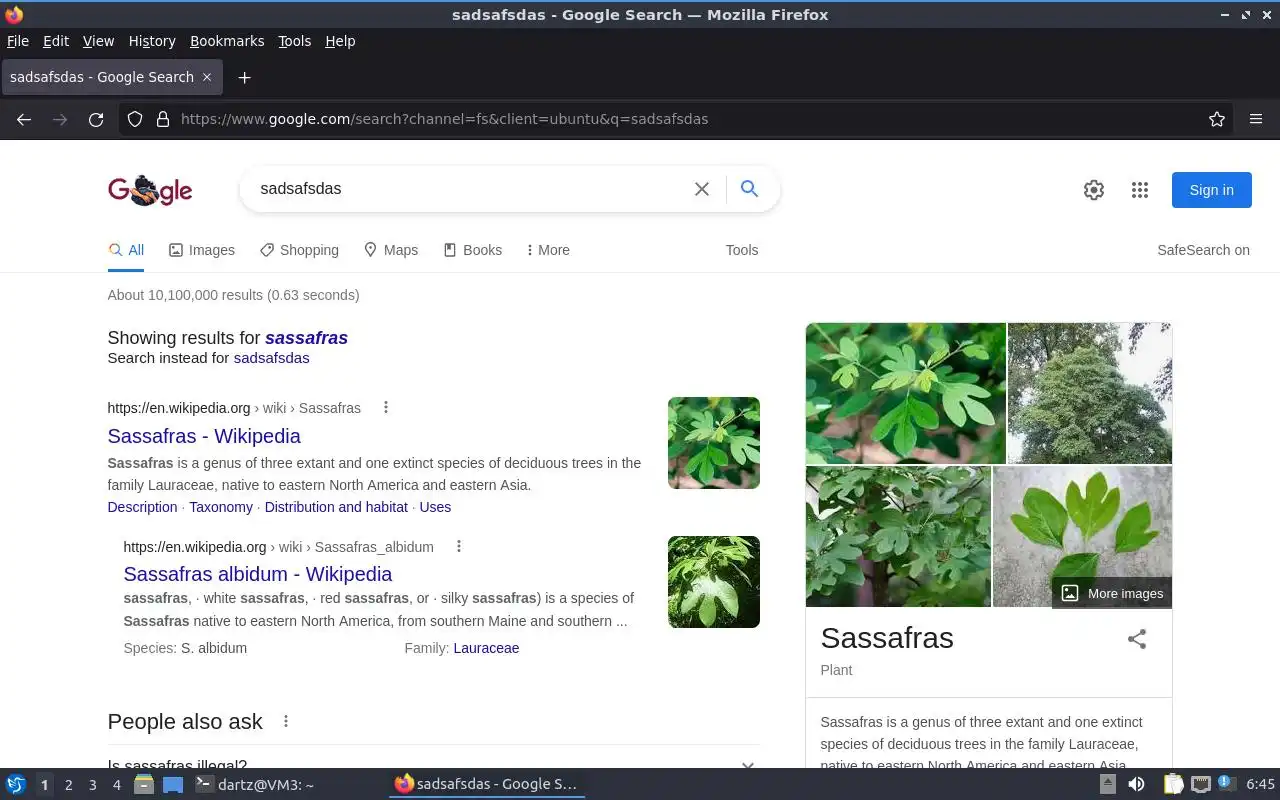Open the Lauraceae family link
The image size is (1280, 800).
(486, 648)
